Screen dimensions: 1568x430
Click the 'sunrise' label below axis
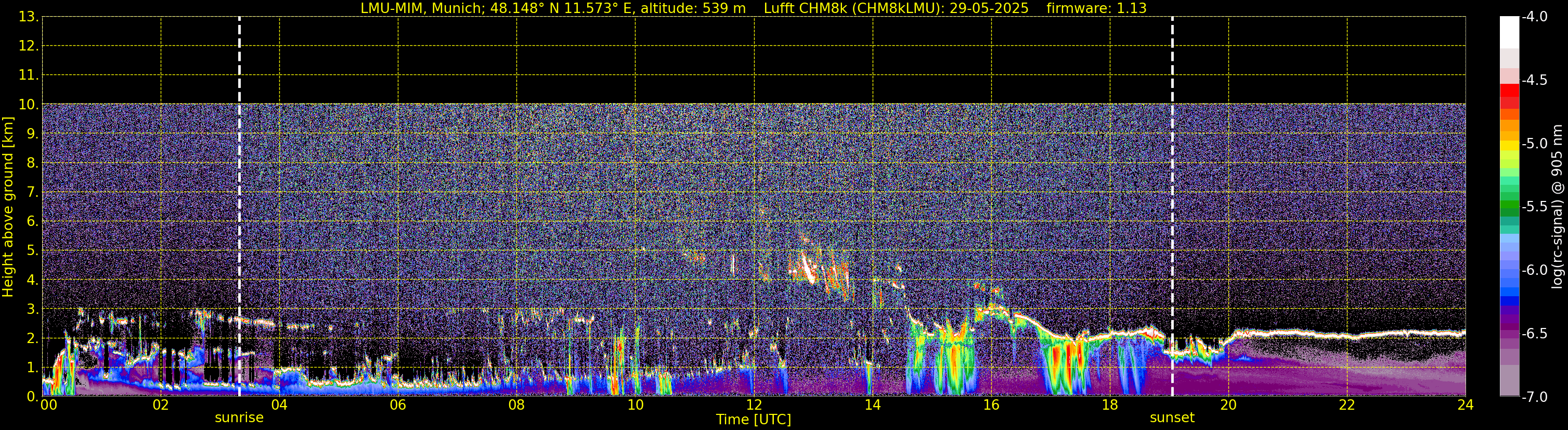pos(239,418)
